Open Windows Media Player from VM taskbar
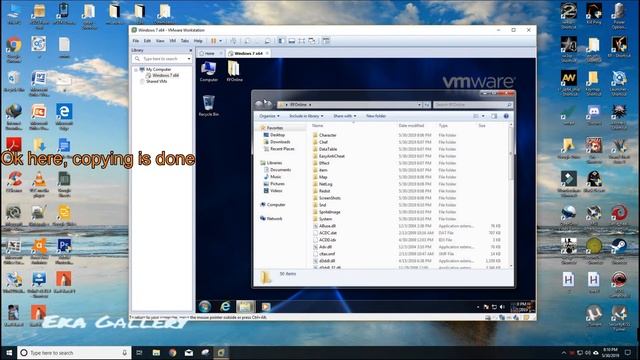640x360 pixels. pyautogui.click(x=266, y=306)
